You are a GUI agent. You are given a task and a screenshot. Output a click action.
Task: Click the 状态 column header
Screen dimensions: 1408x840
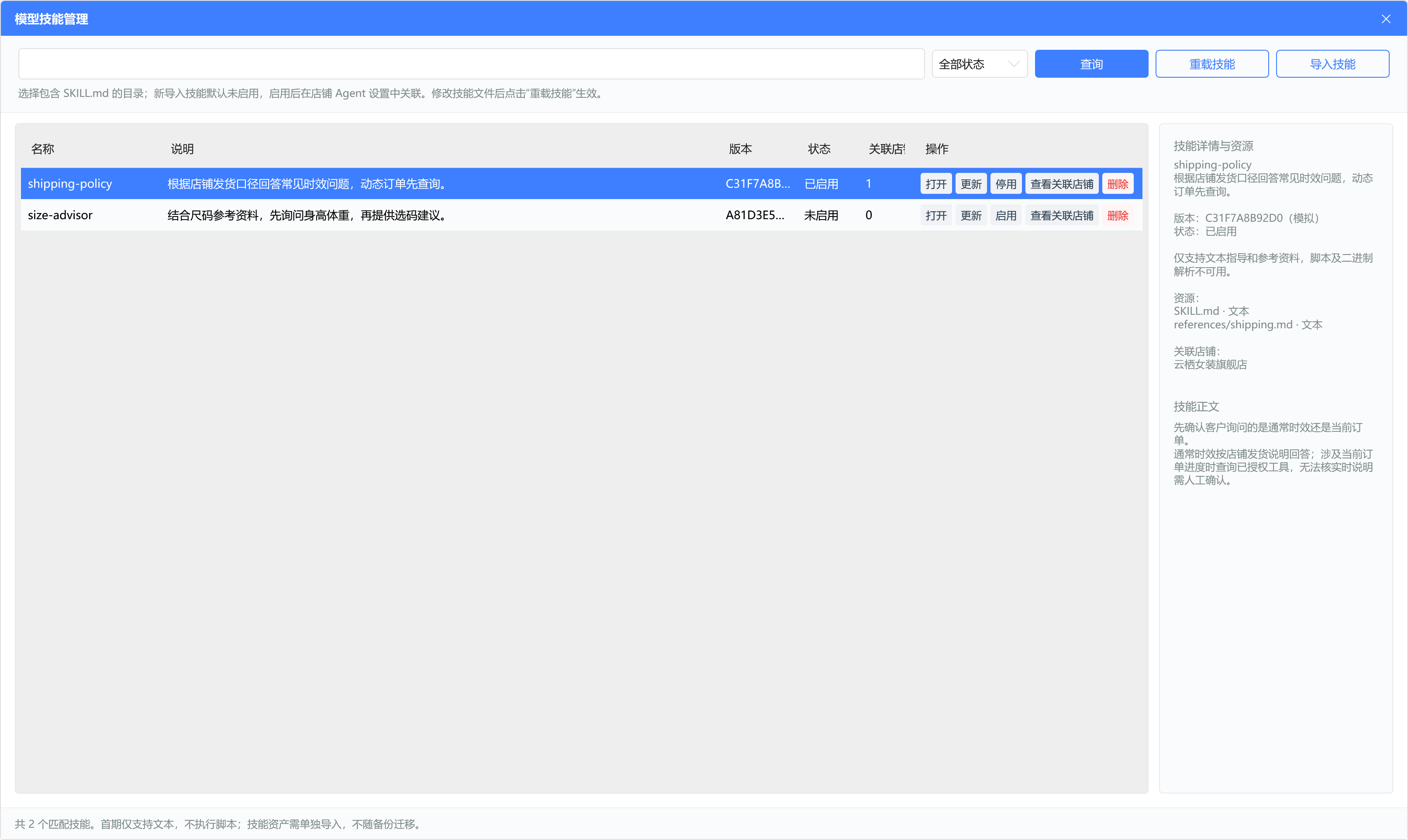[819, 149]
